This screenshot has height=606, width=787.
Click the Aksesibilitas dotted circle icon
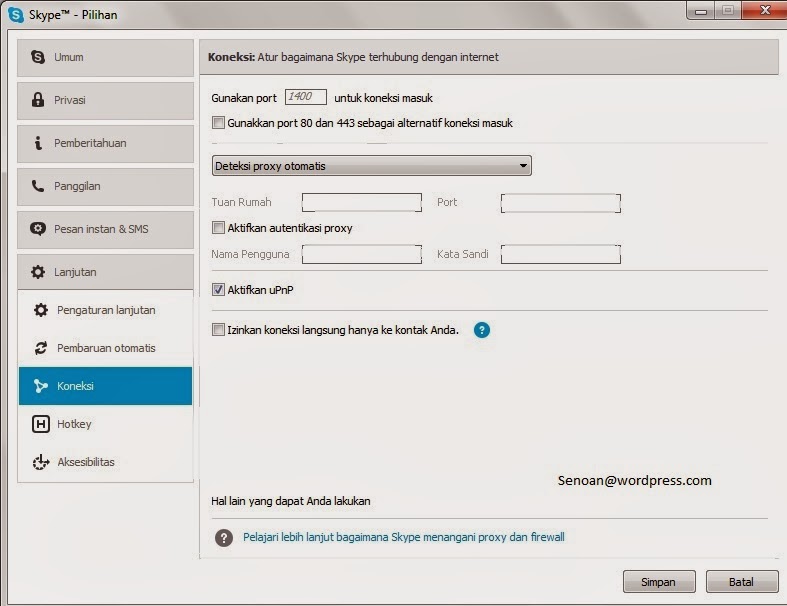click(41, 462)
